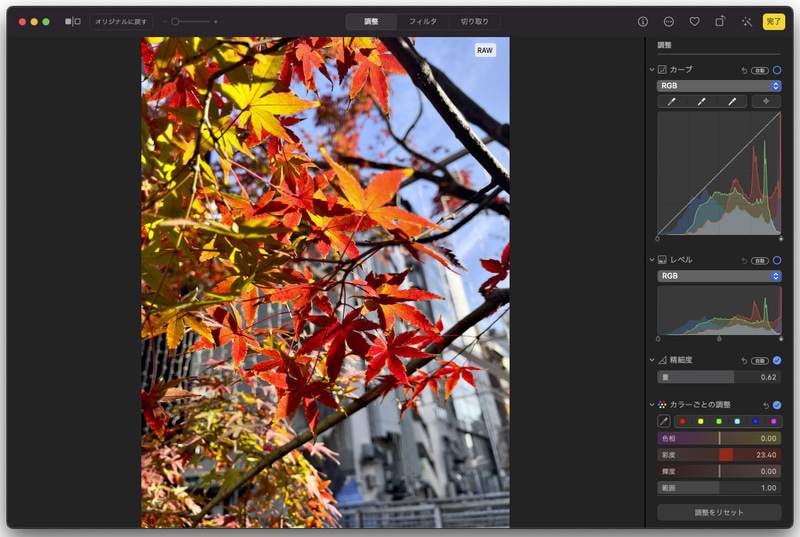Click the zoom in plus icon
800x537 pixels.
pos(216,21)
